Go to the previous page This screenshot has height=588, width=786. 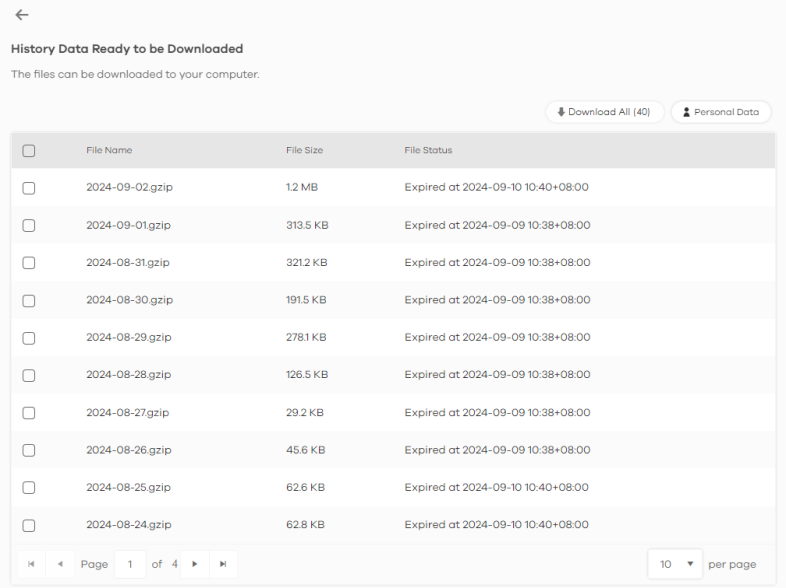click(x=59, y=564)
